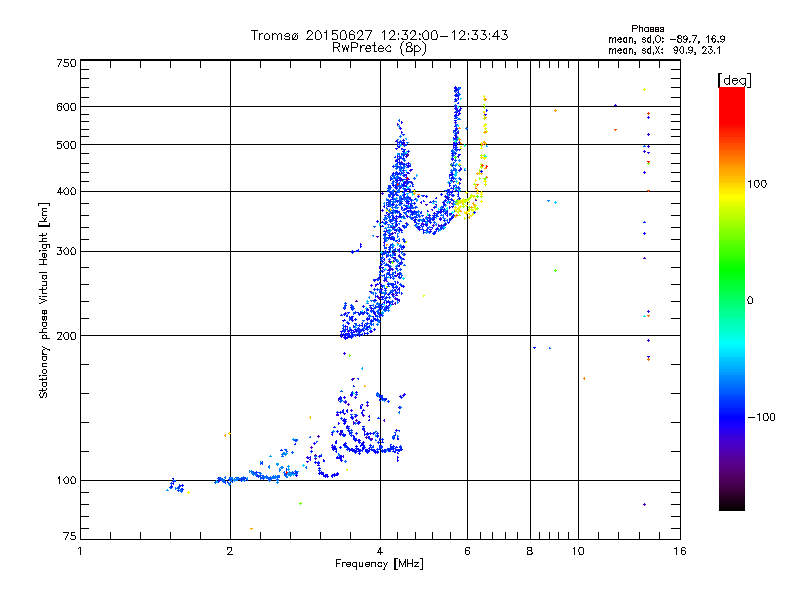Click the 'mean, sd,O: -89.7, 16.9' line
Image resolution: width=800 pixels, height=600 pixels.
pyautogui.click(x=666, y=39)
